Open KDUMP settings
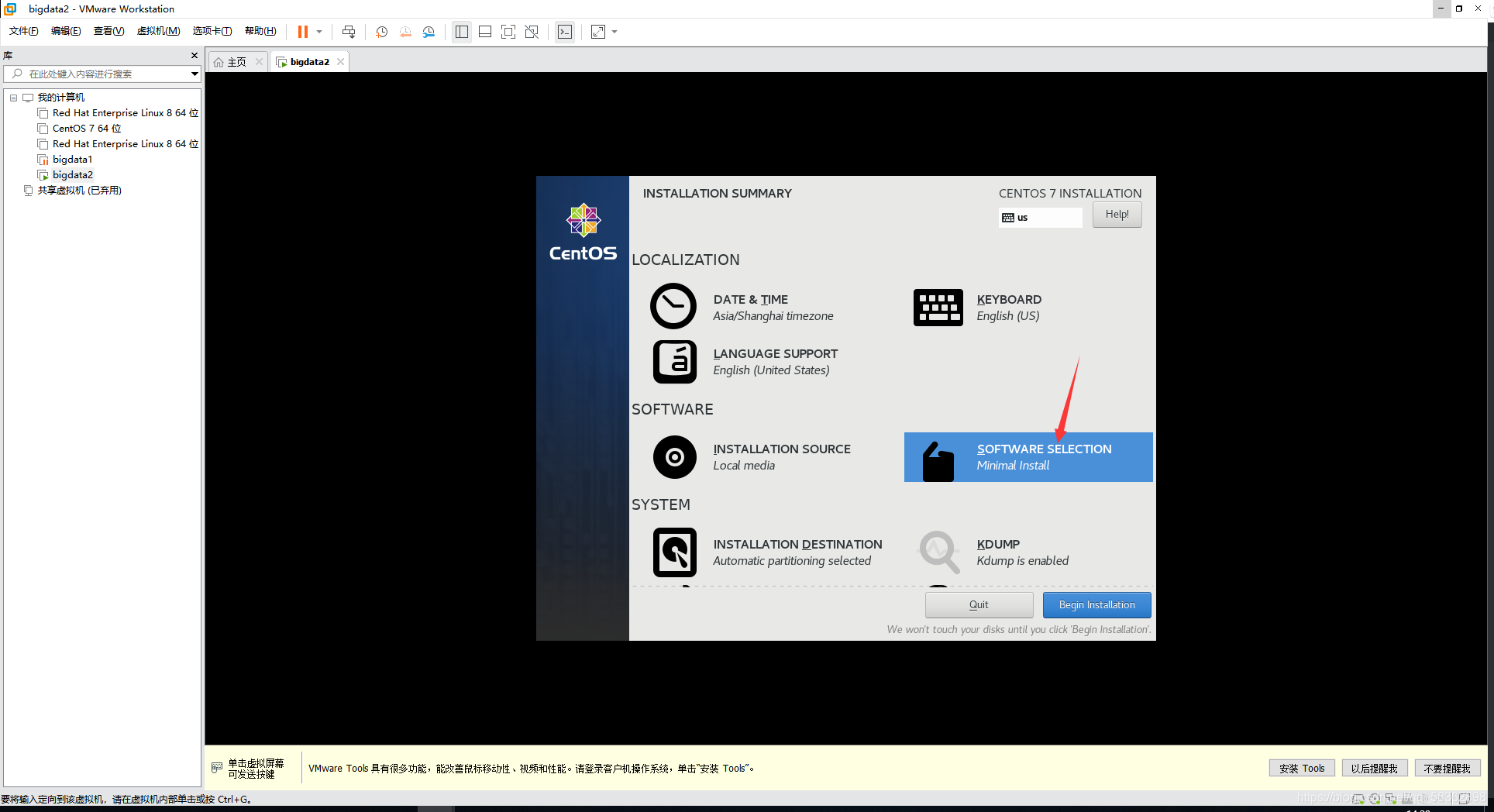1494x812 pixels. click(1022, 552)
